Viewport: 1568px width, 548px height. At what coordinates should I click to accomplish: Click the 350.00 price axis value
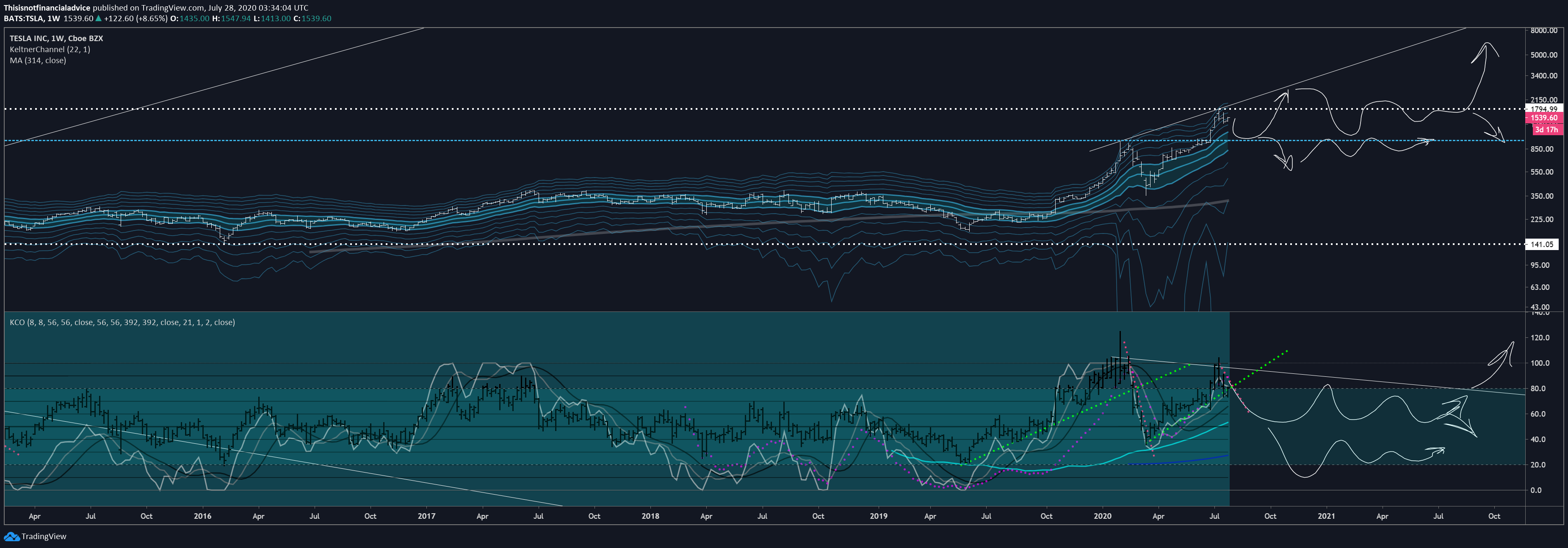[x=1542, y=196]
